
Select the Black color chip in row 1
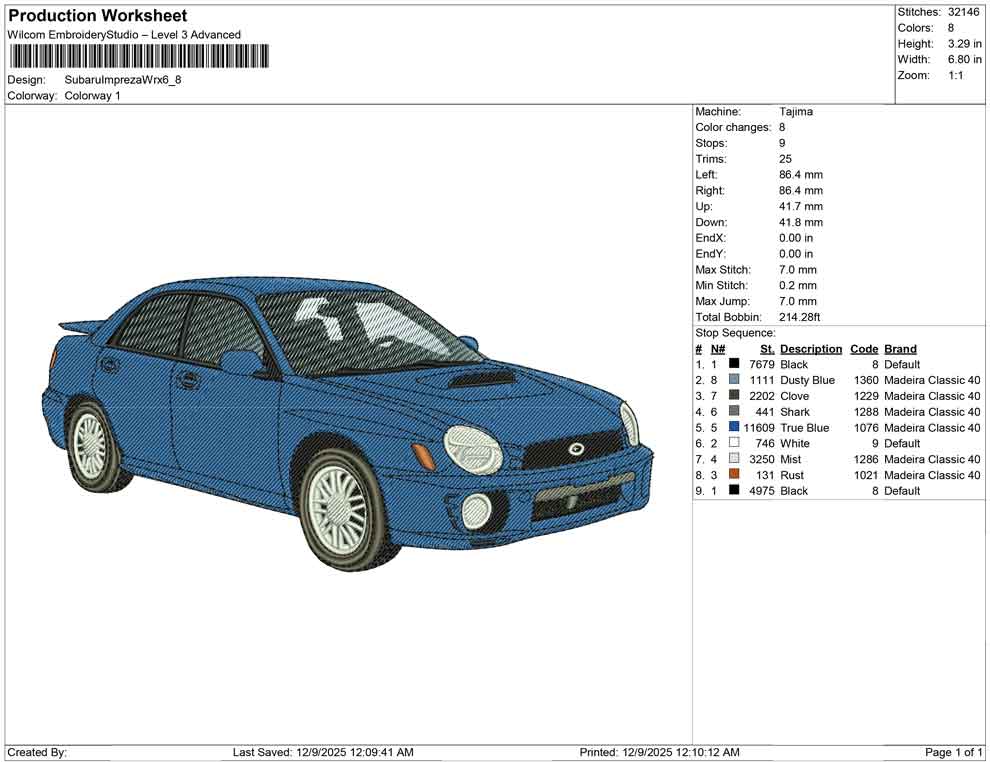pos(735,364)
